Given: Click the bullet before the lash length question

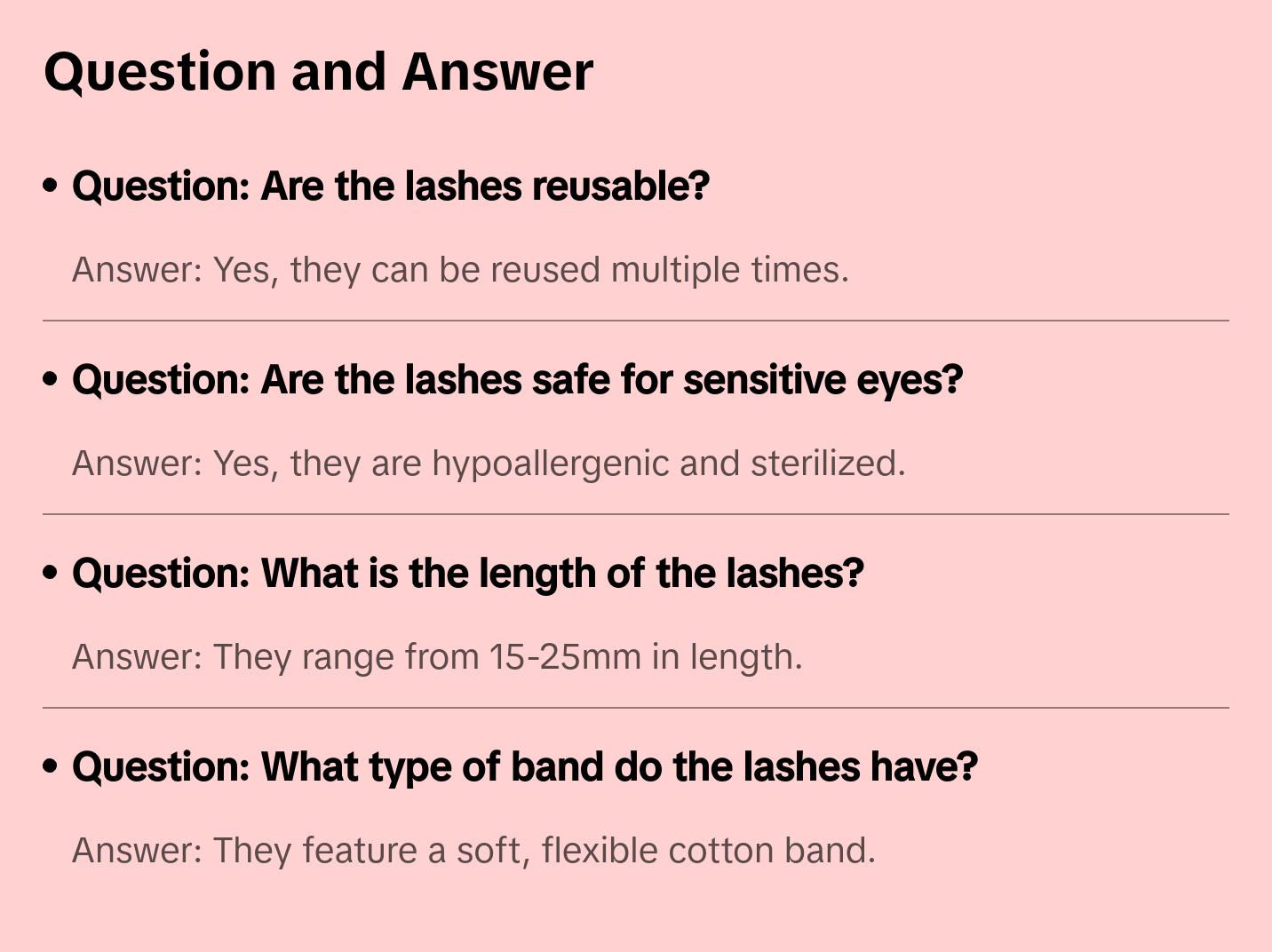Looking at the screenshot, I should (51, 573).
